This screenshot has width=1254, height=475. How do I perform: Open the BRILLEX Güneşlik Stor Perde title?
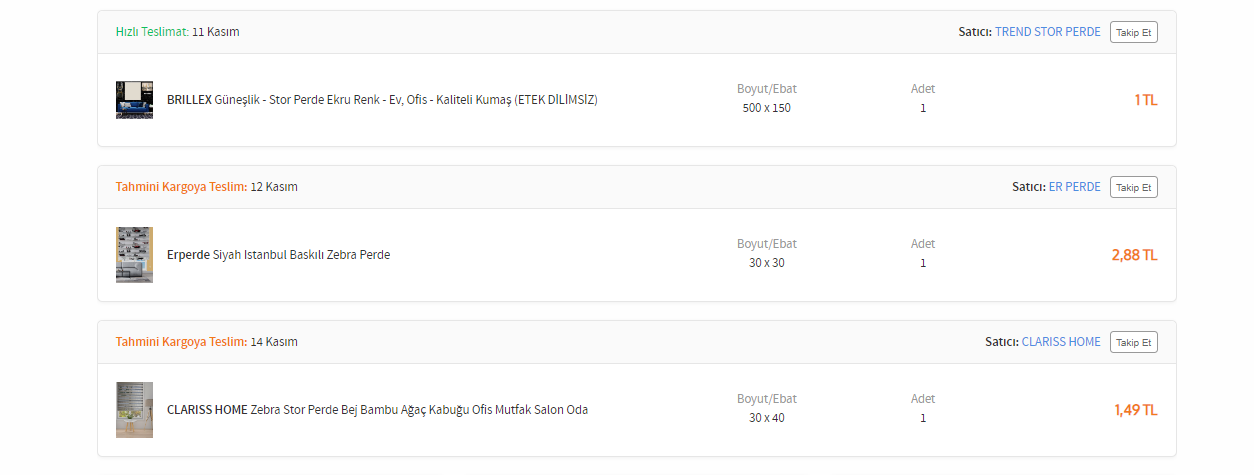(x=382, y=100)
